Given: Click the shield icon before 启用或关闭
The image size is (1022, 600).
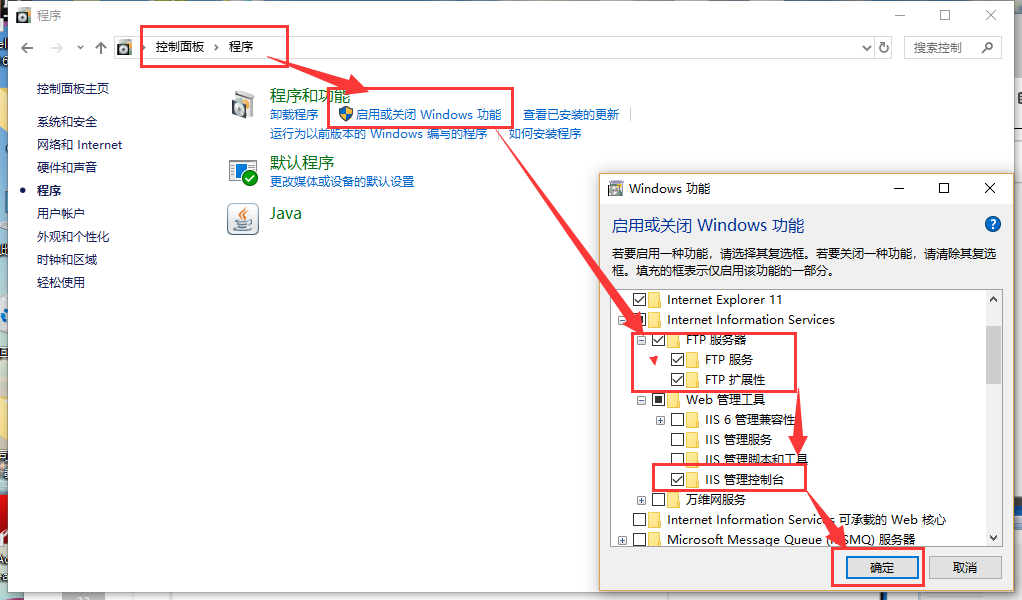Looking at the screenshot, I should coord(345,114).
